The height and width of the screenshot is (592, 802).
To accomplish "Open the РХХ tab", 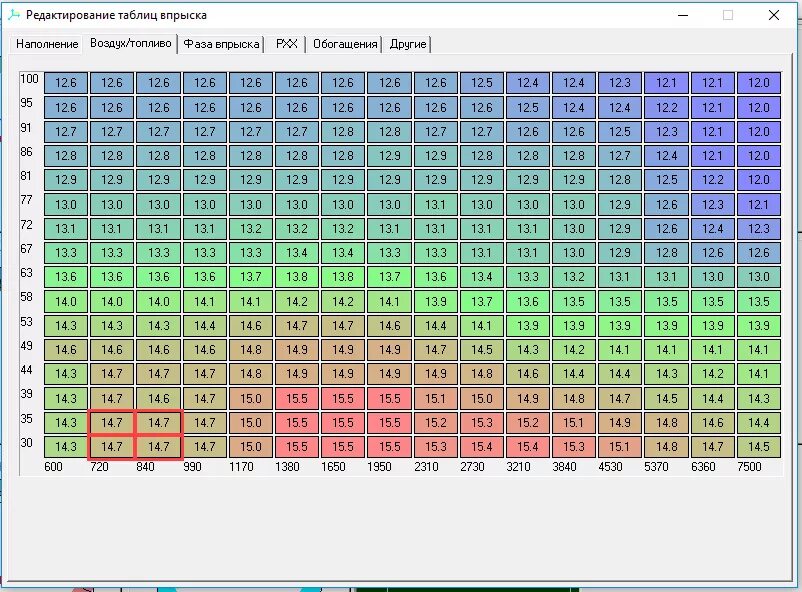I will pyautogui.click(x=286, y=44).
